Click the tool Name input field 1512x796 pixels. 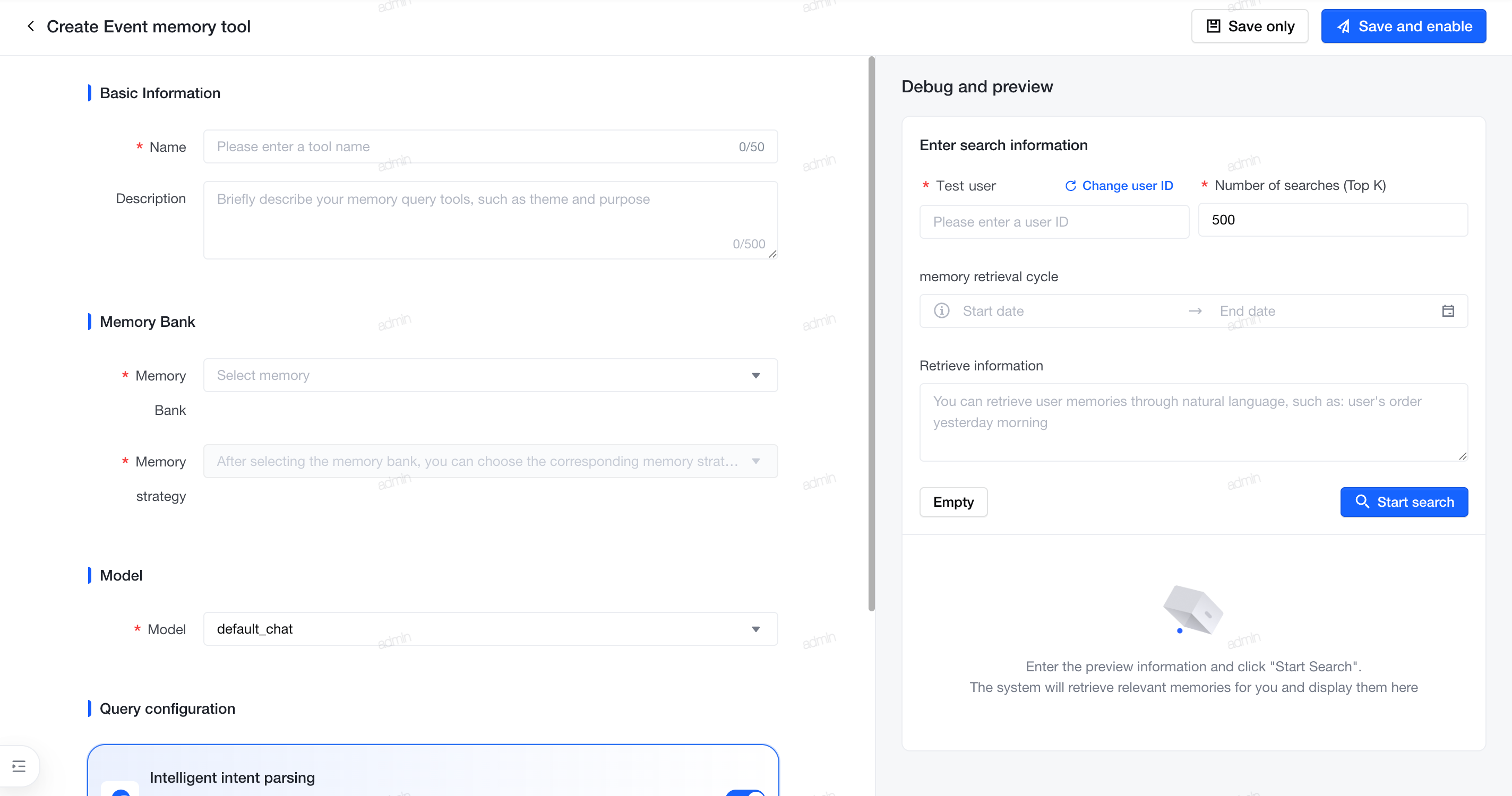tap(491, 146)
